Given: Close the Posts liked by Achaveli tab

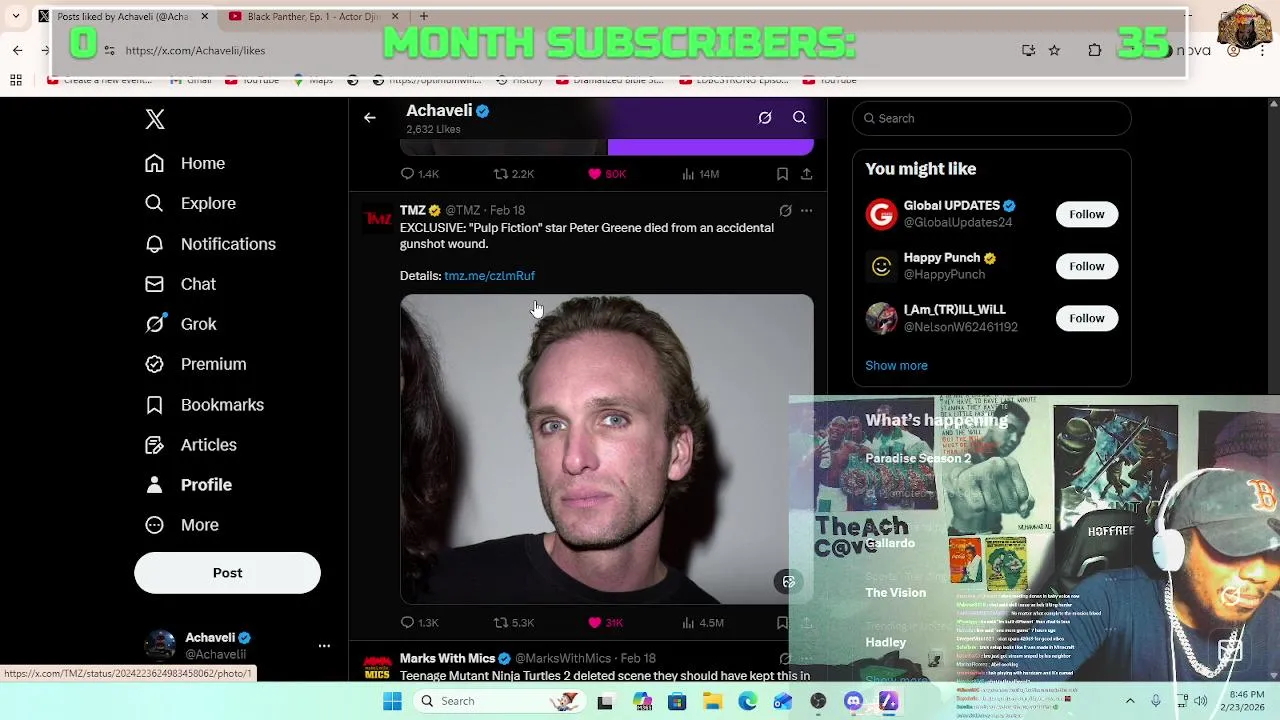Looking at the screenshot, I should coord(204,16).
